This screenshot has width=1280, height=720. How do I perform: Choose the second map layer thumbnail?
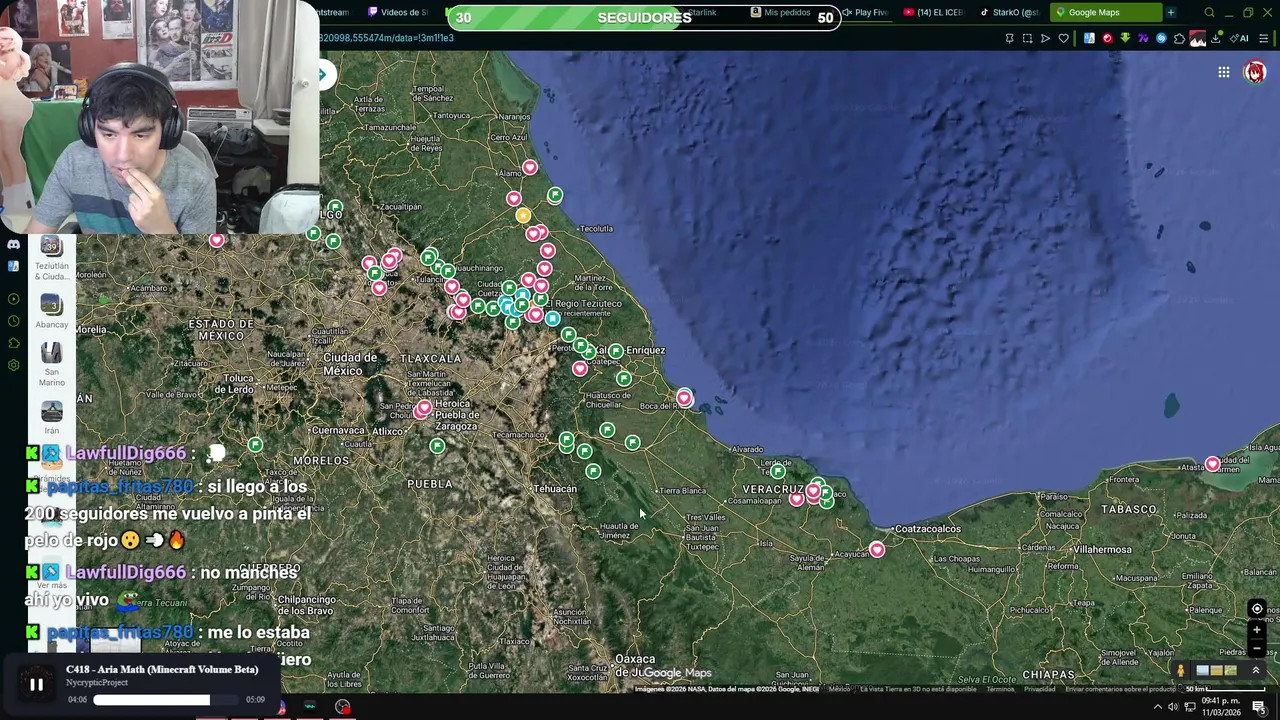[x=1217, y=671]
